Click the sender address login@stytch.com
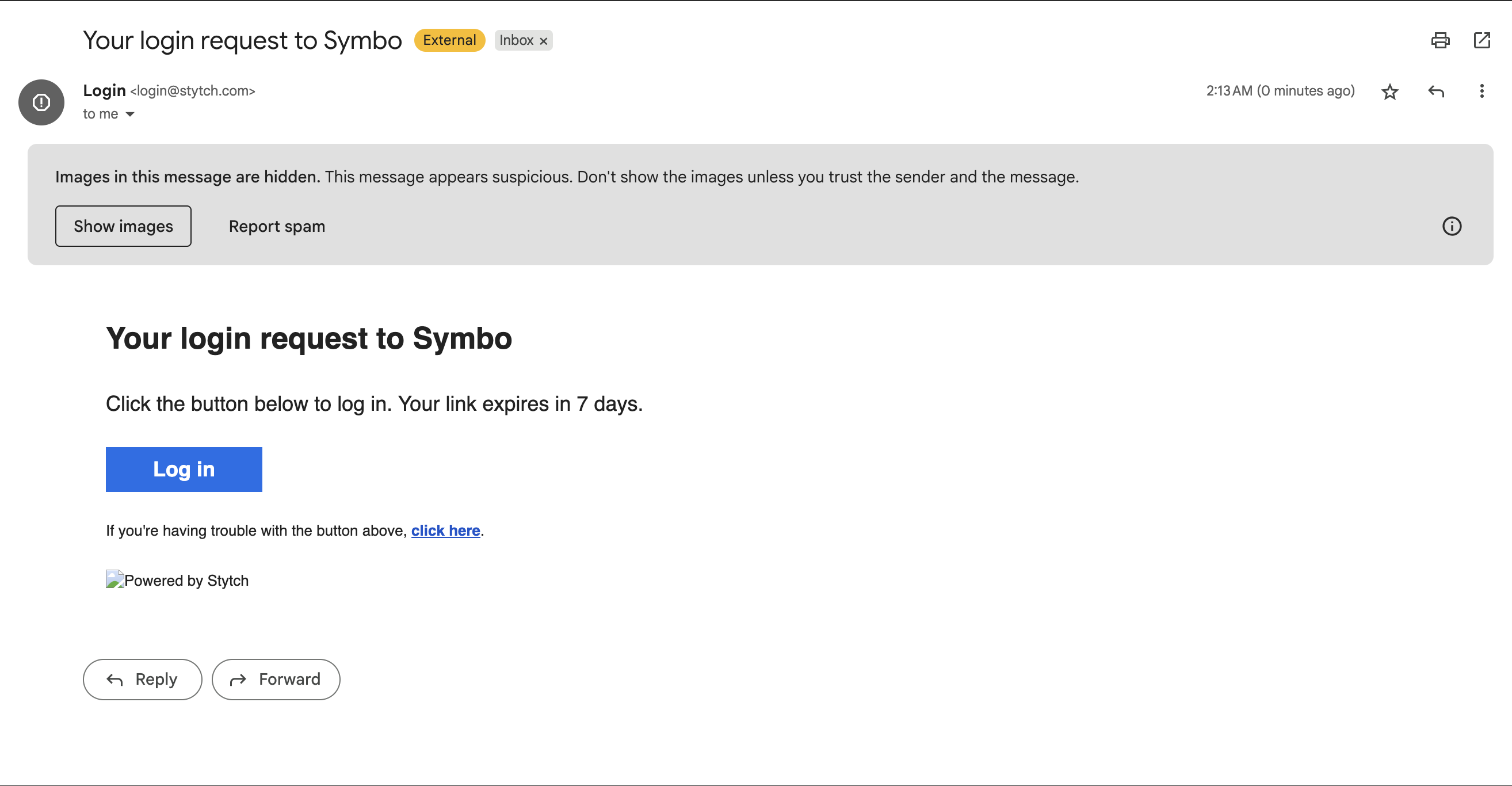This screenshot has height=786, width=1512. 193,91
